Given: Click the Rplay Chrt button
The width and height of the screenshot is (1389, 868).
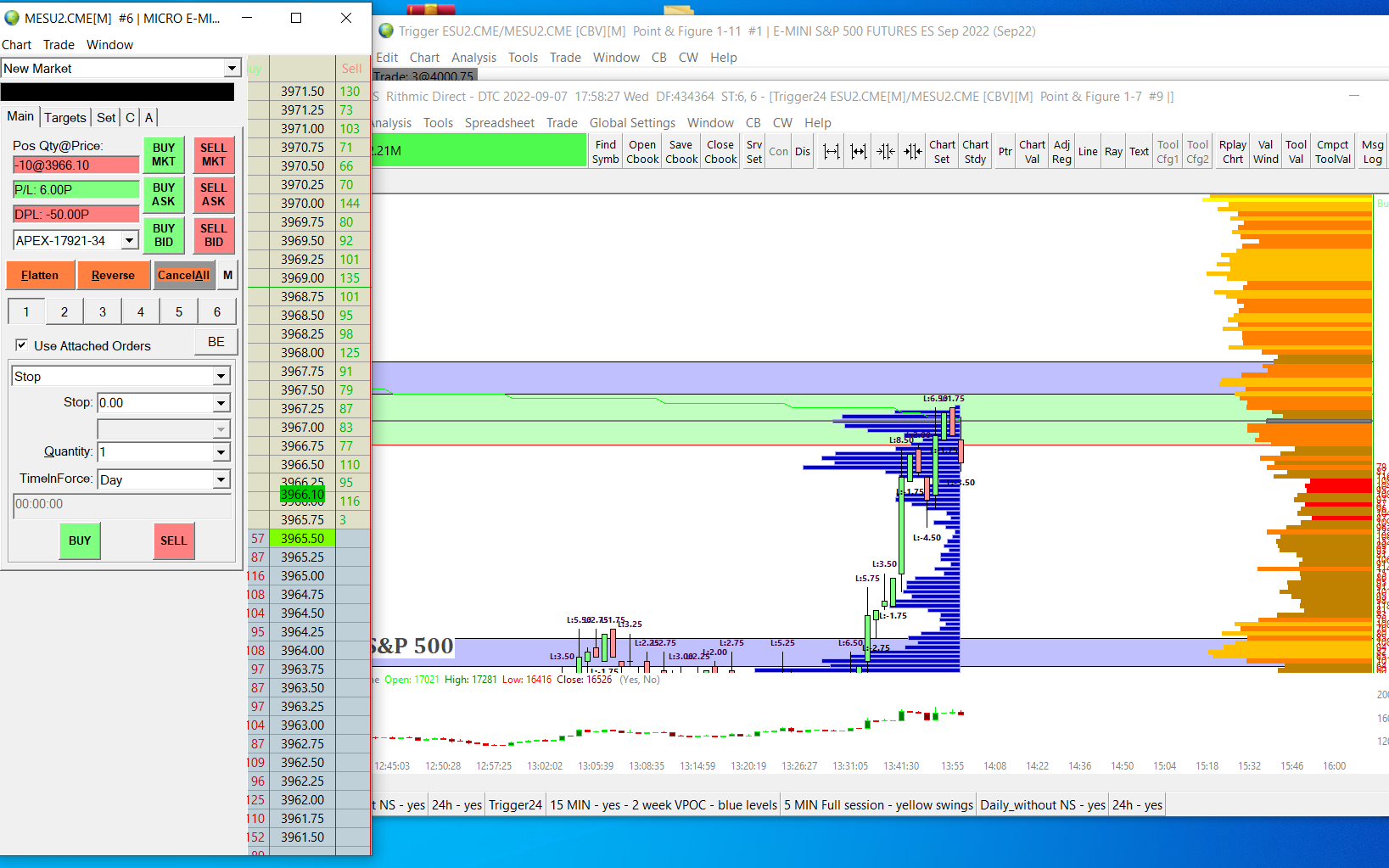Looking at the screenshot, I should (1233, 151).
